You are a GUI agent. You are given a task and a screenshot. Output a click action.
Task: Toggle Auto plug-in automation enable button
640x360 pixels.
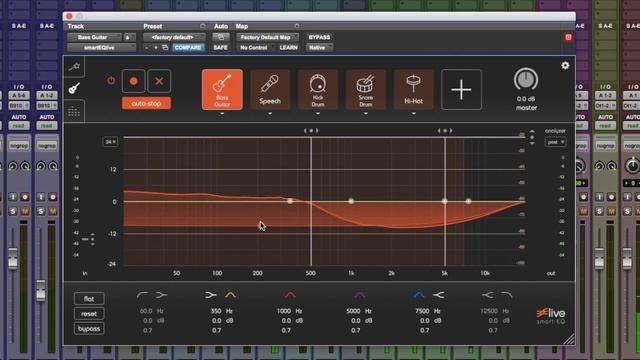pos(221,37)
